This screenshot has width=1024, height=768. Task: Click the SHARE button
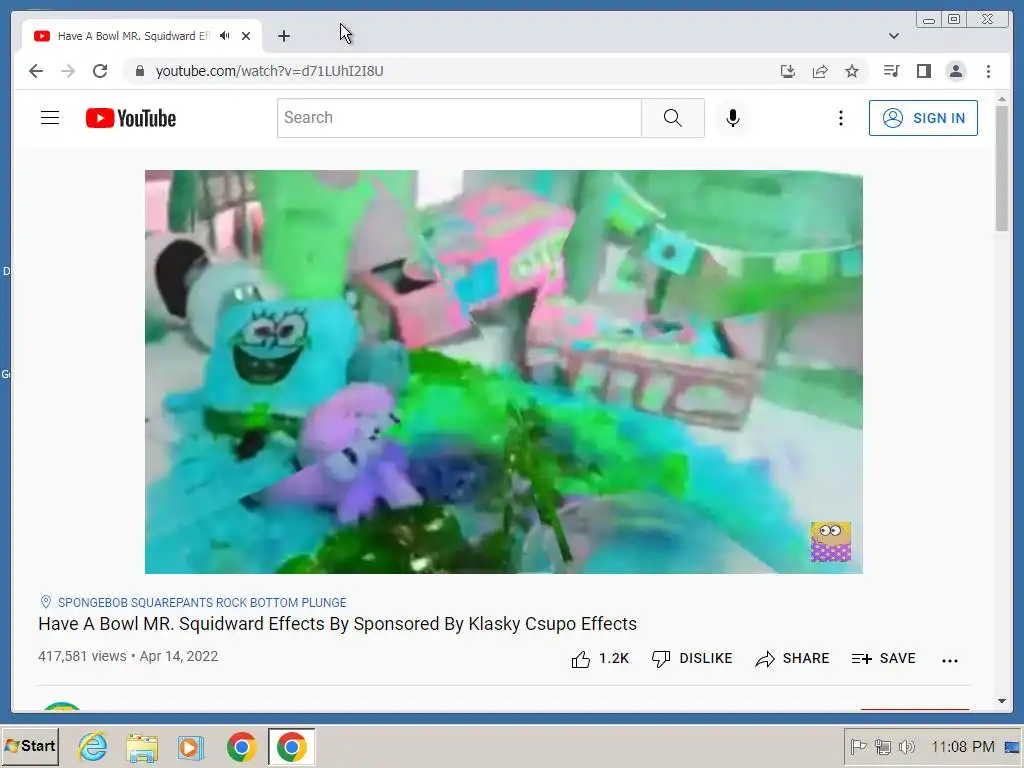coord(792,659)
